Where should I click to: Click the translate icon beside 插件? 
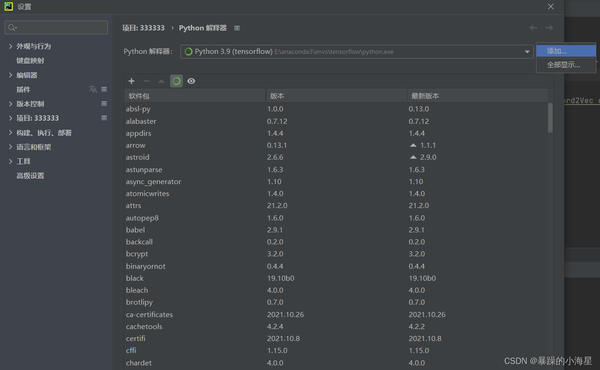pos(93,89)
